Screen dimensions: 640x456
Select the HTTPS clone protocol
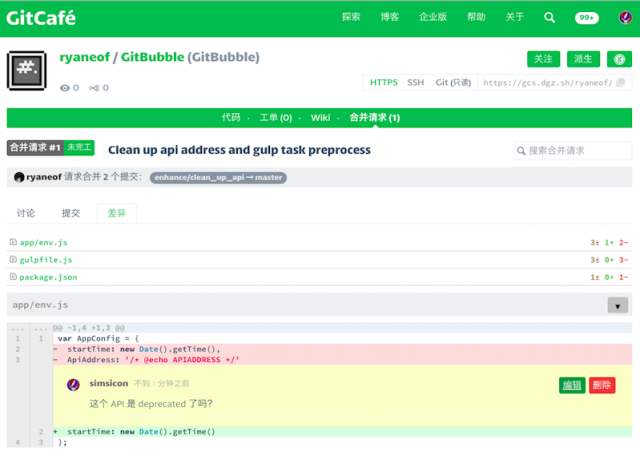pyautogui.click(x=384, y=82)
